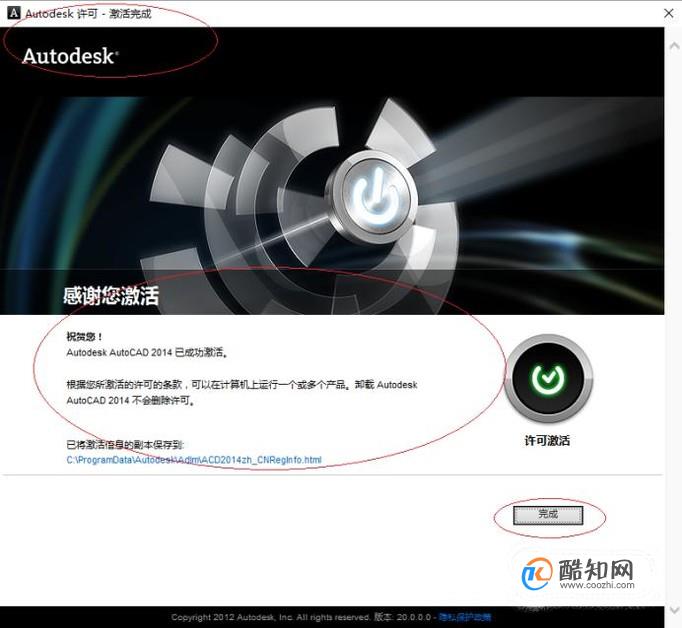Click the green checkmark license activated icon

(x=548, y=378)
